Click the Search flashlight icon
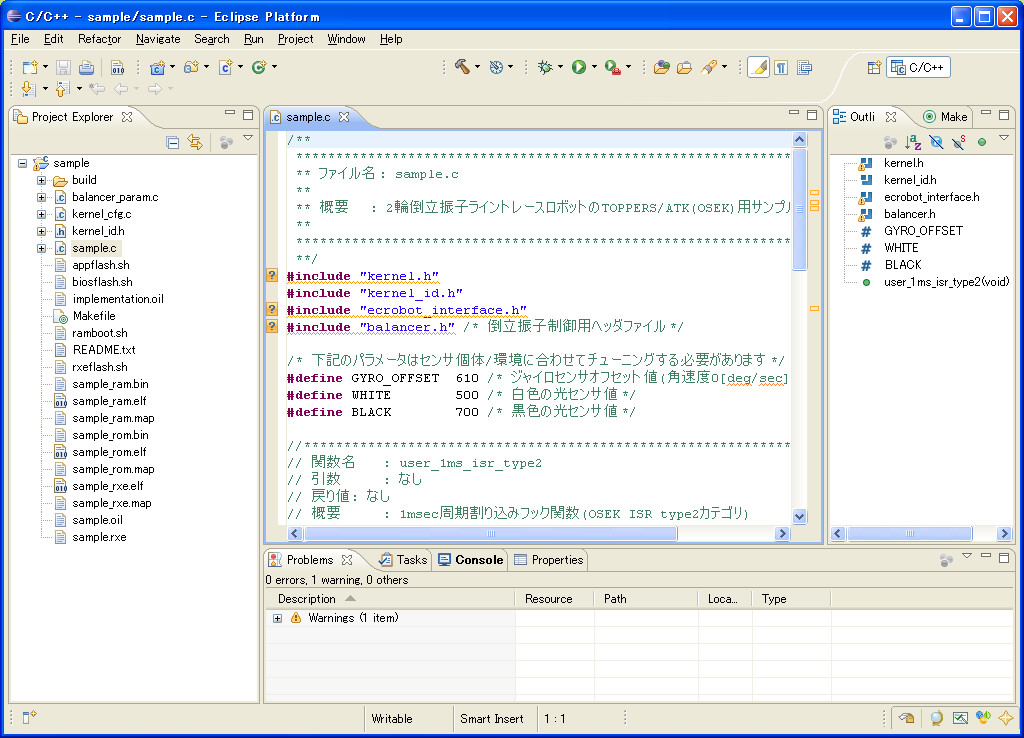The height and width of the screenshot is (738, 1024). (709, 67)
